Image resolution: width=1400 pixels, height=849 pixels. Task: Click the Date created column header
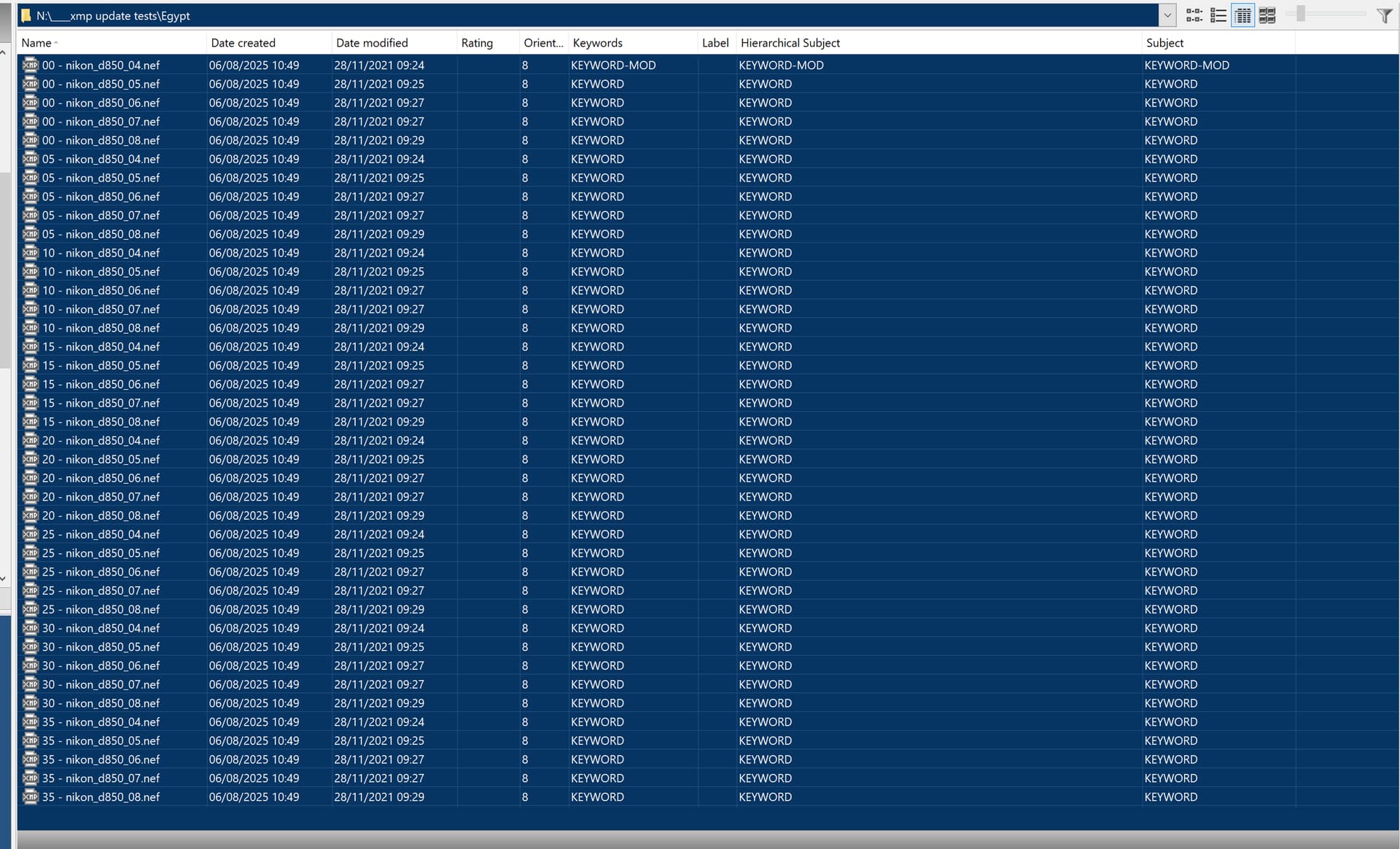(243, 43)
